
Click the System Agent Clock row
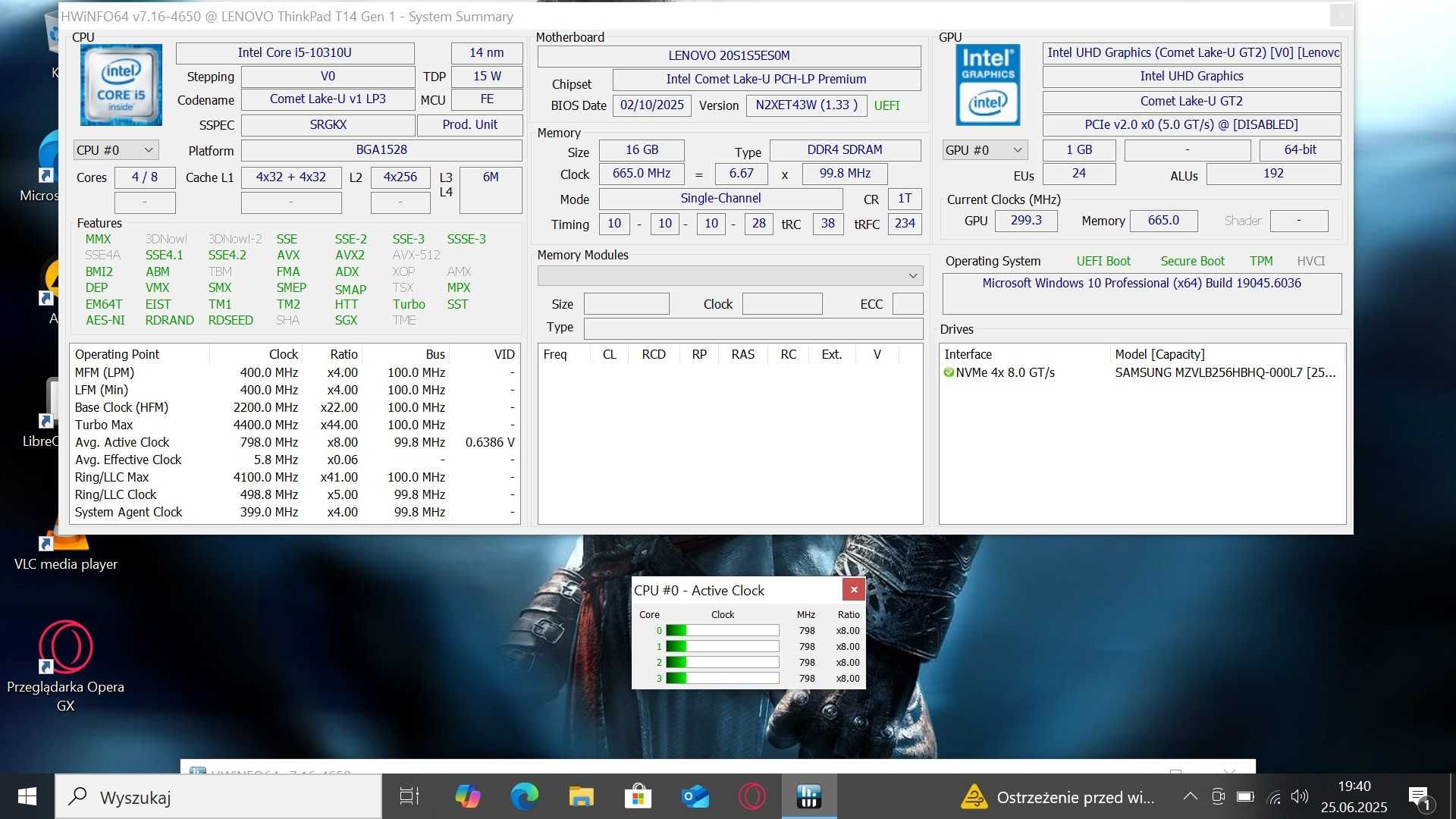[296, 512]
